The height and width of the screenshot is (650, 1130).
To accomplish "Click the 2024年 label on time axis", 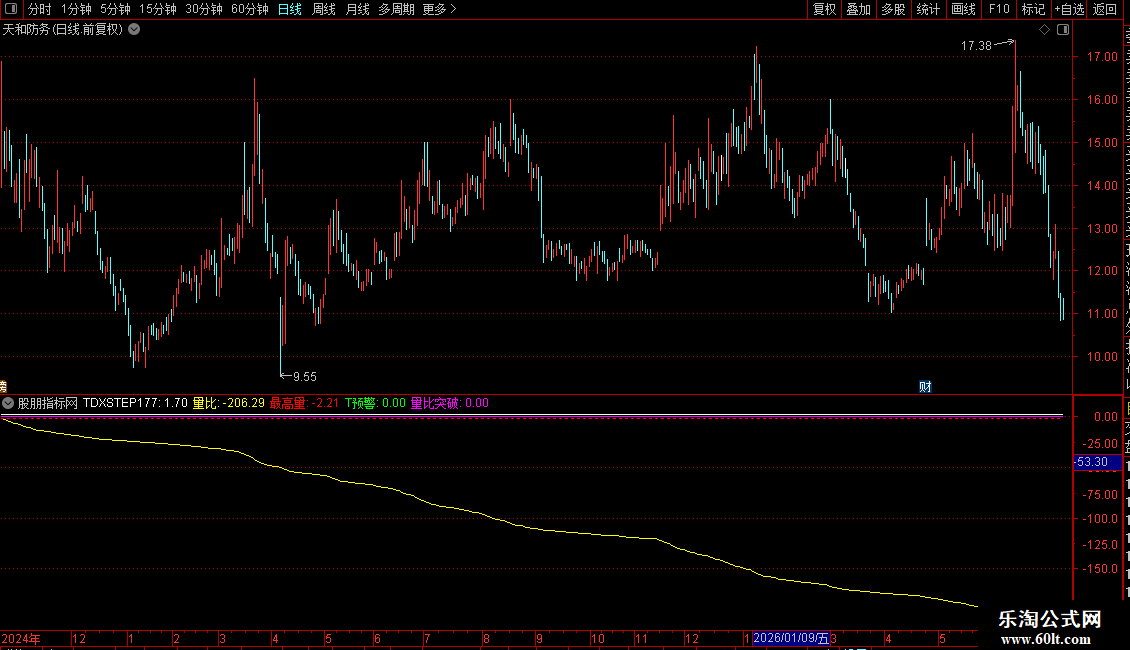I will pos(21,639).
